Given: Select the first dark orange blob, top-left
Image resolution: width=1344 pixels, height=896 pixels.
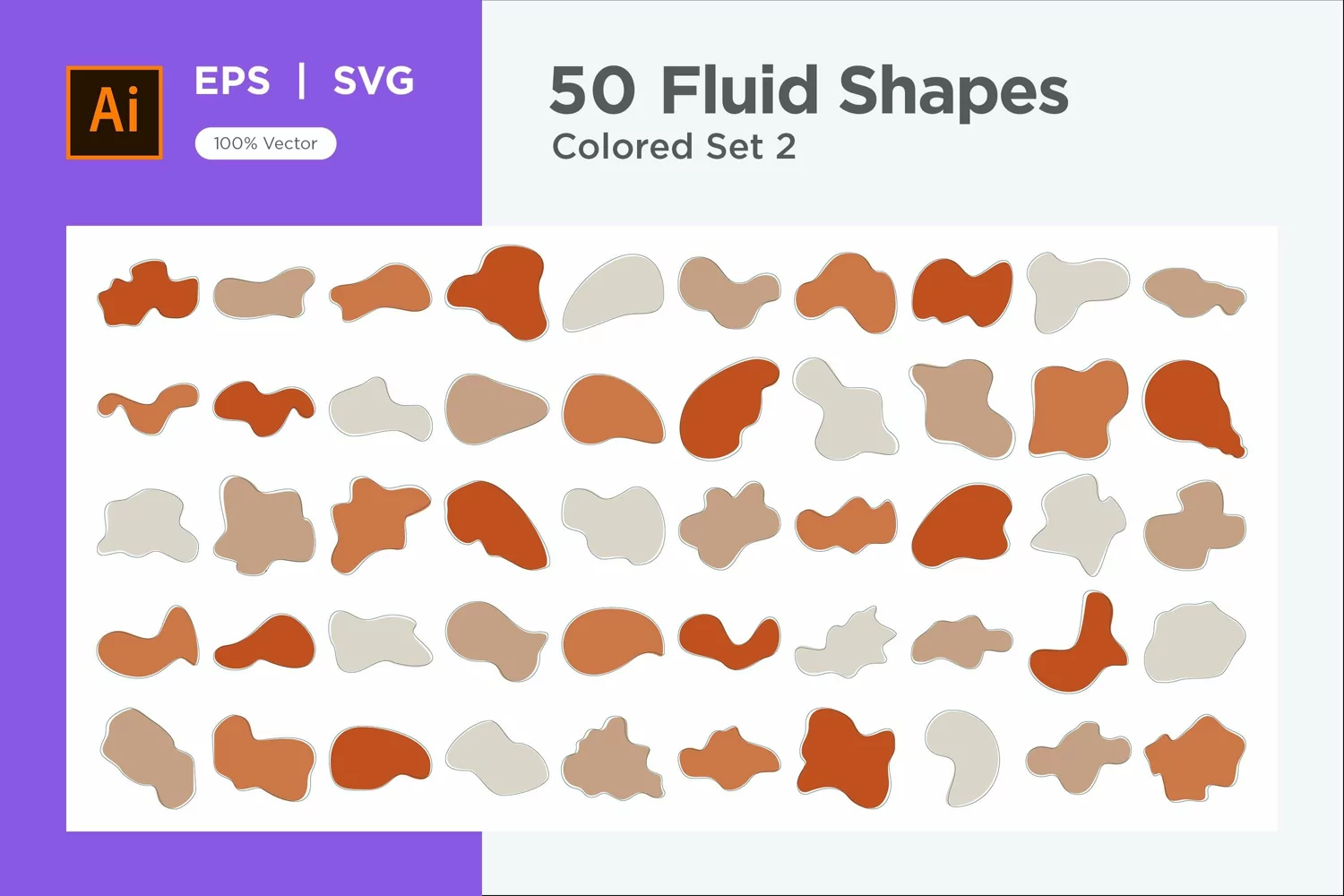Looking at the screenshot, I should coord(148,293).
